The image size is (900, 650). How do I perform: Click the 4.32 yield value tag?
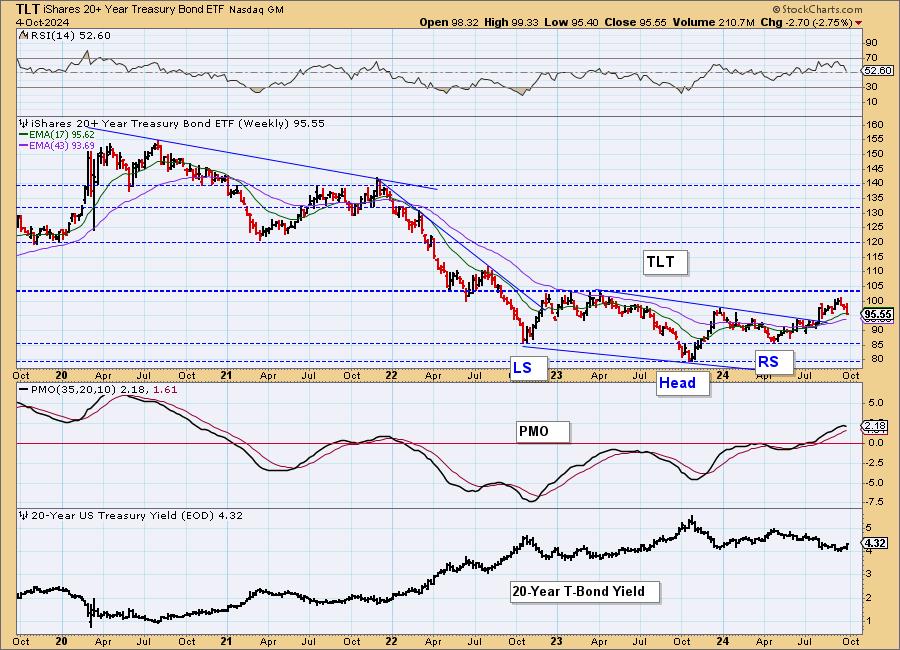coord(876,543)
